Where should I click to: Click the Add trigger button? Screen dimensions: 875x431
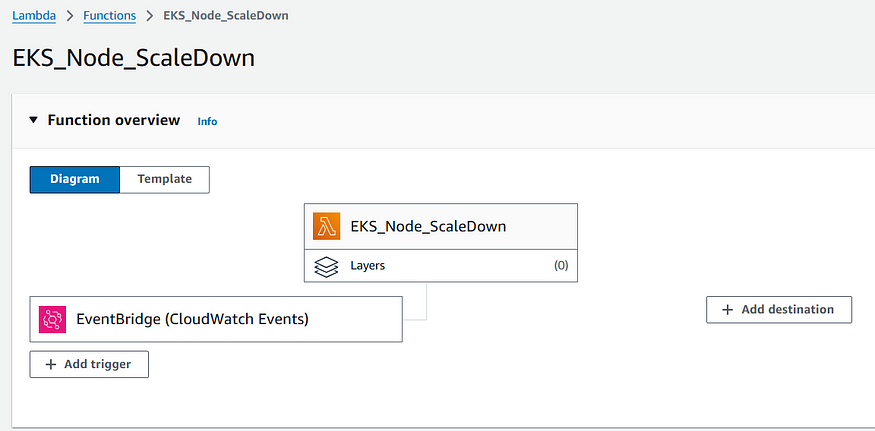(x=89, y=365)
